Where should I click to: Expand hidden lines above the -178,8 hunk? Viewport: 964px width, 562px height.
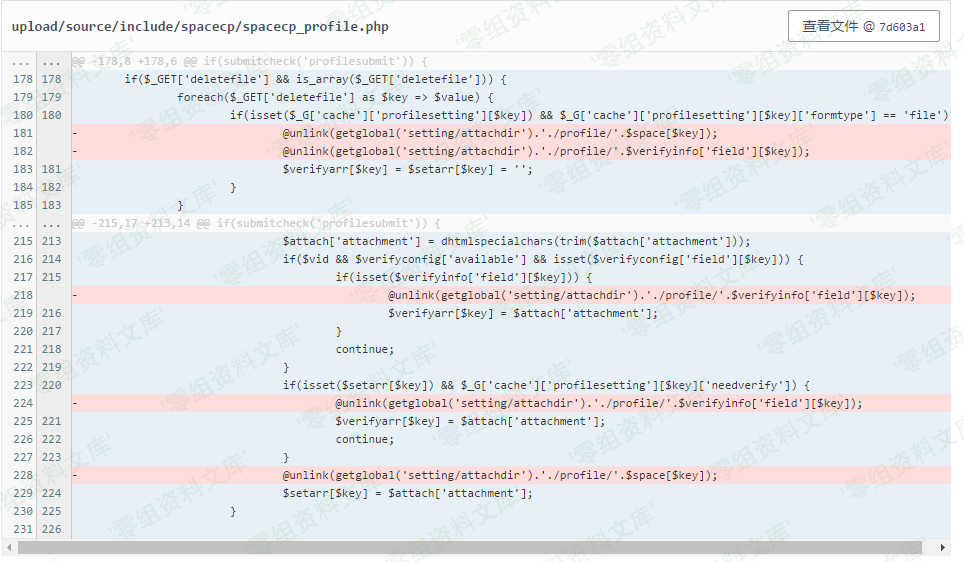(x=22, y=61)
